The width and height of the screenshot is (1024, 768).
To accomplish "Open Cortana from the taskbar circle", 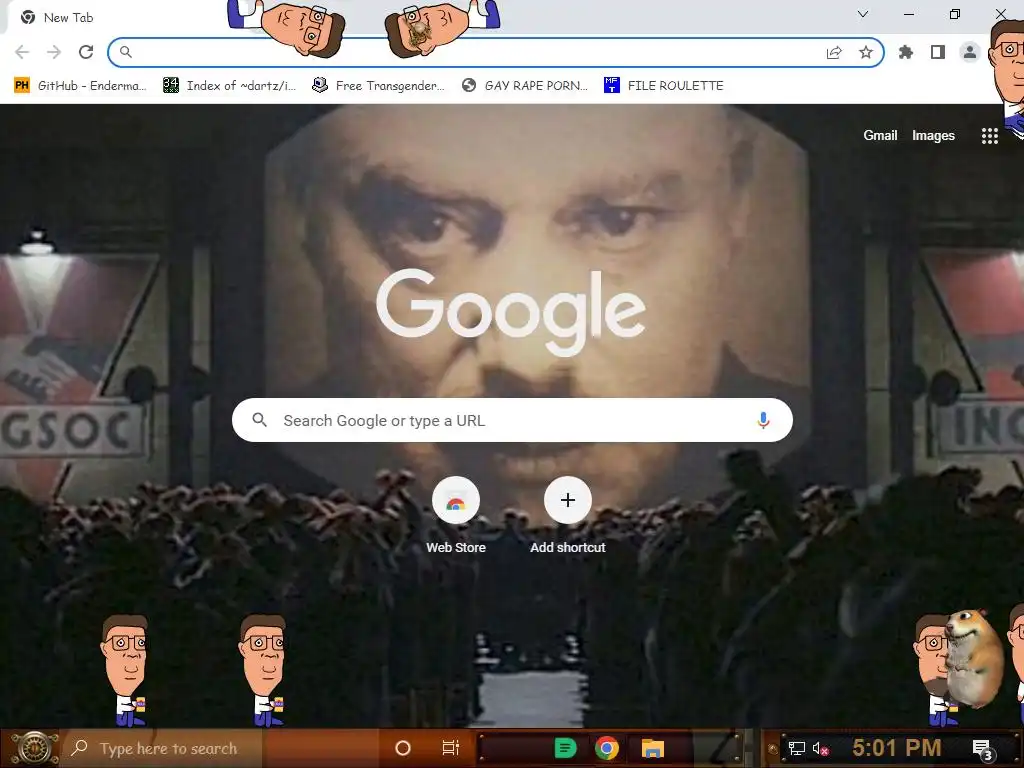I will 403,748.
